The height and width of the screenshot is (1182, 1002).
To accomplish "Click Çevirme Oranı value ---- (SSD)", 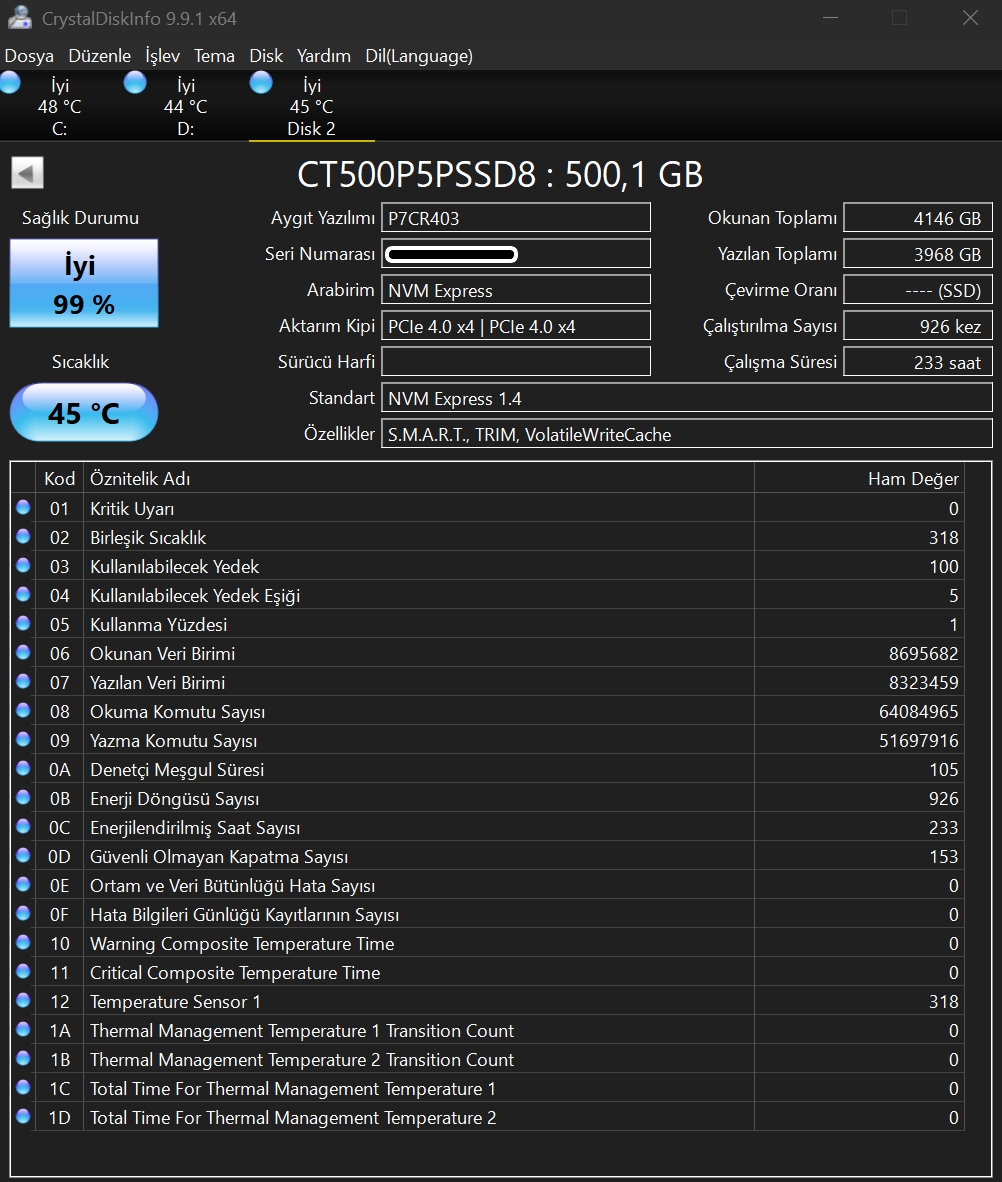I will 918,290.
